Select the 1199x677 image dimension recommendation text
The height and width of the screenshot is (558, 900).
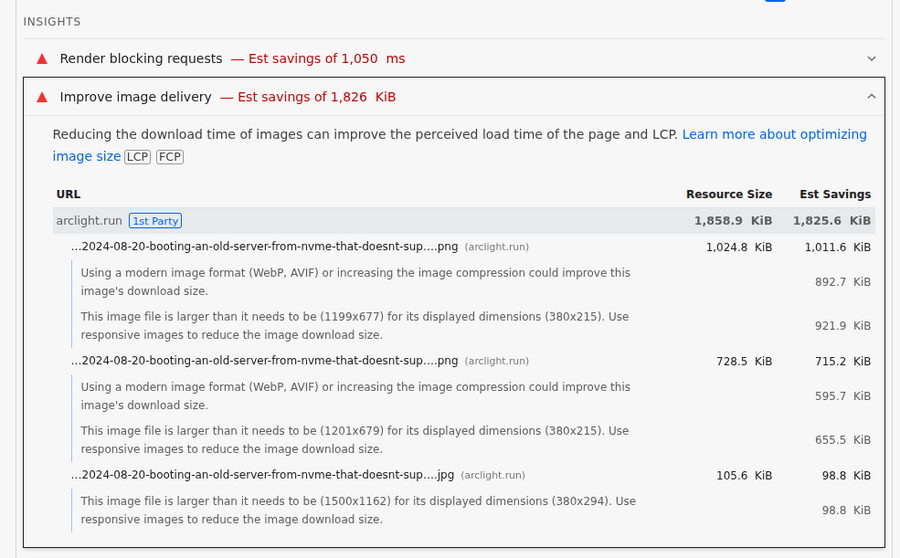(x=355, y=326)
